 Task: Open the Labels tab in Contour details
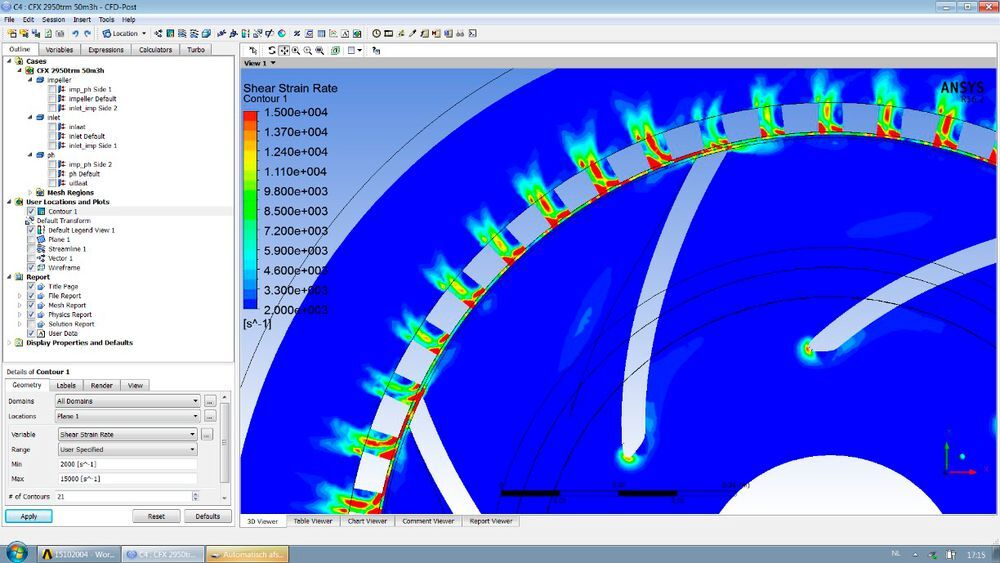pos(66,385)
